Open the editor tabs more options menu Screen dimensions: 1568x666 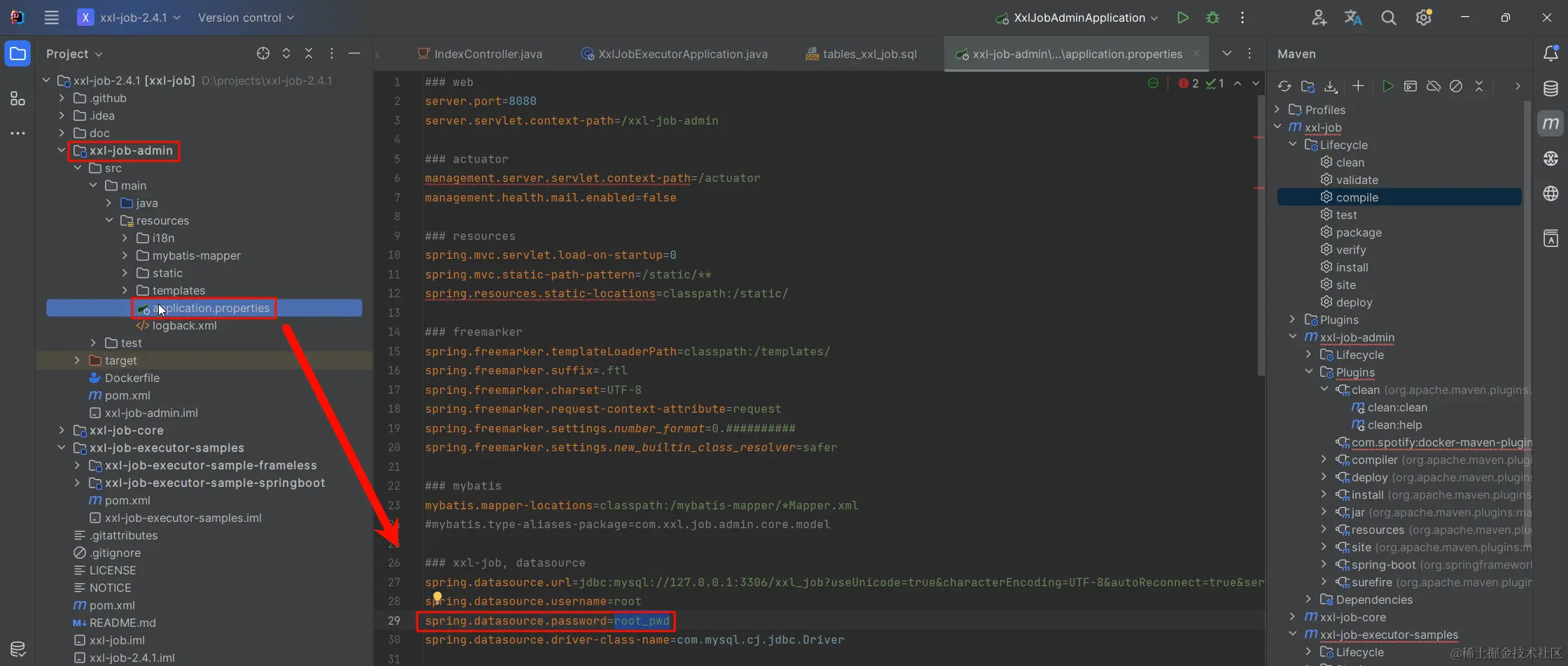(x=1249, y=53)
